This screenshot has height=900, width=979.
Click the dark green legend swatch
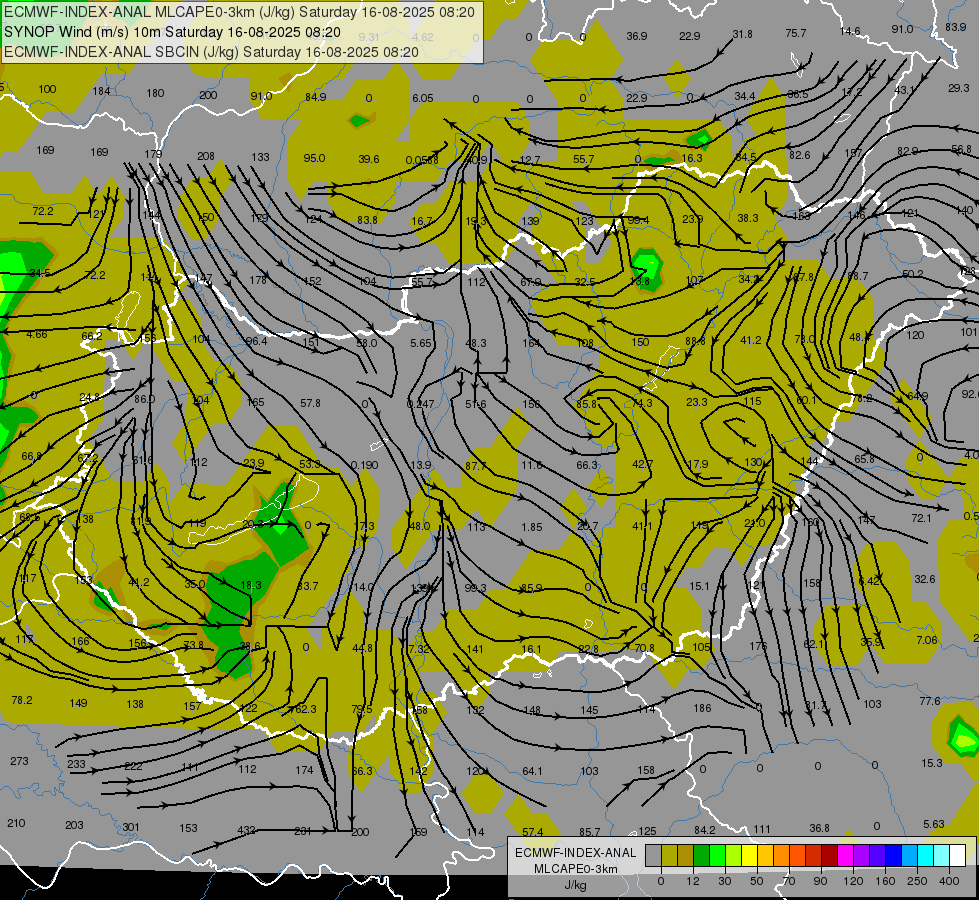[x=702, y=856]
